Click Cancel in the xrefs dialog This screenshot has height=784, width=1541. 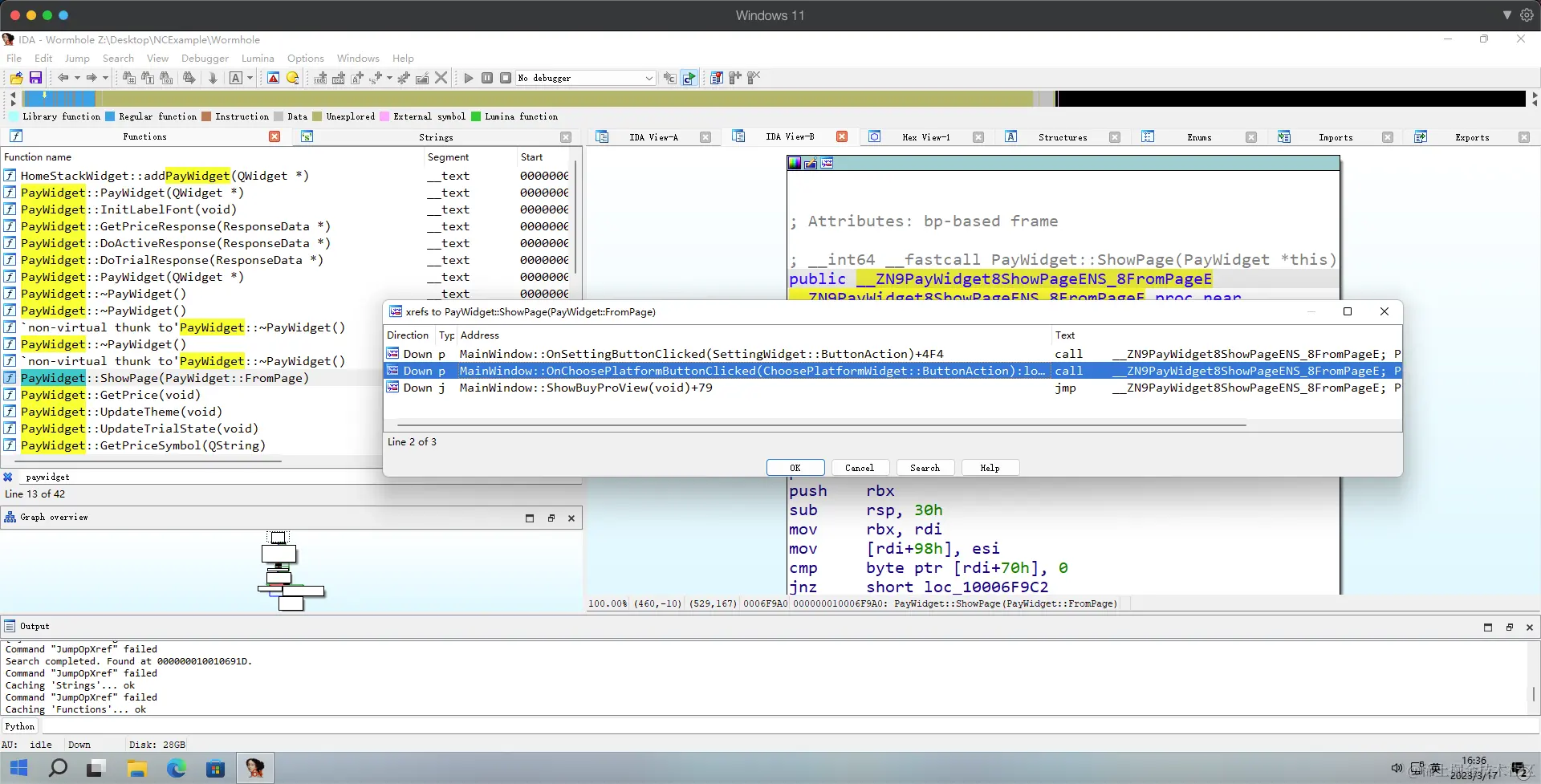coord(860,468)
